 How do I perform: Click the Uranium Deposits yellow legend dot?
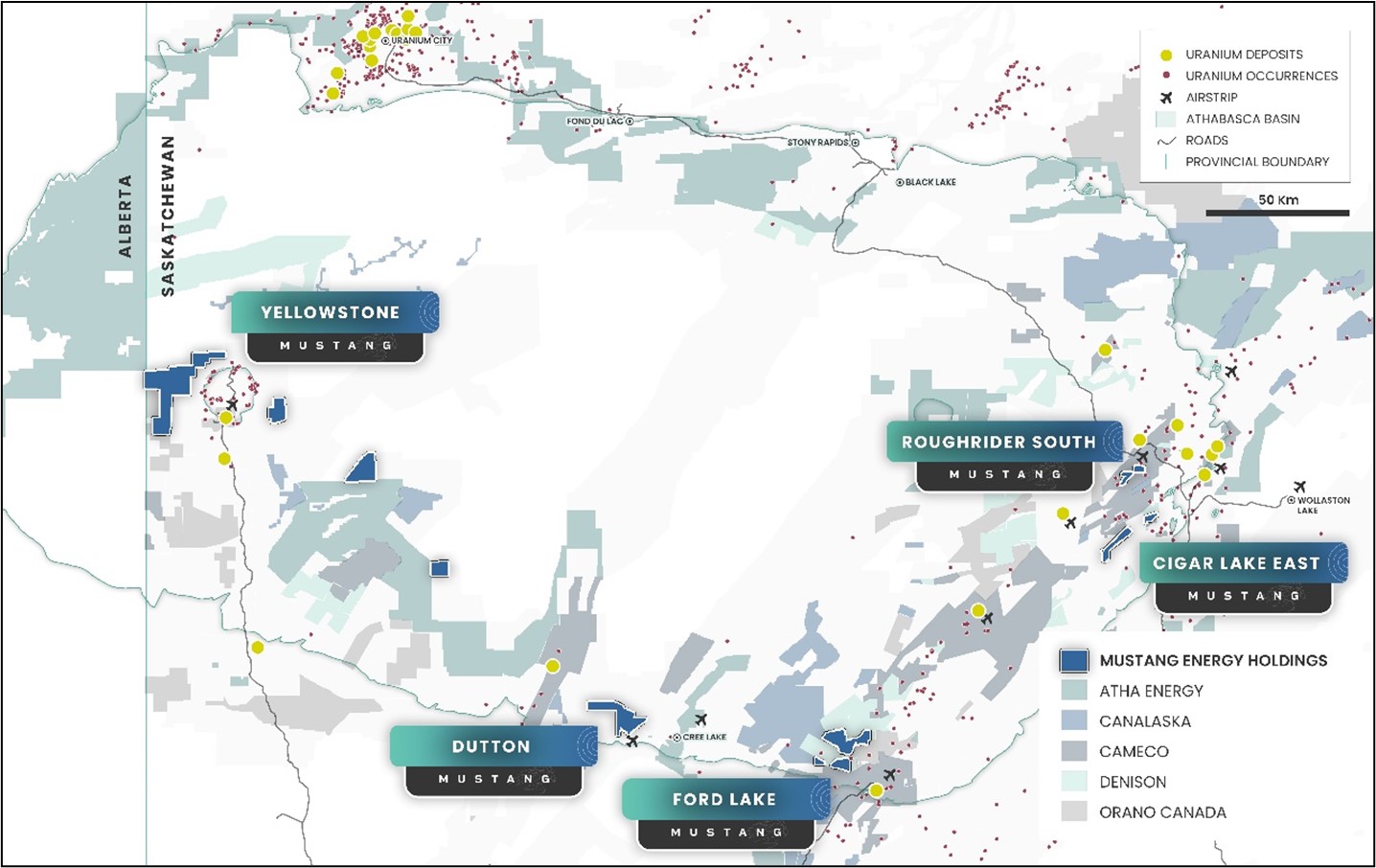pyautogui.click(x=1166, y=55)
